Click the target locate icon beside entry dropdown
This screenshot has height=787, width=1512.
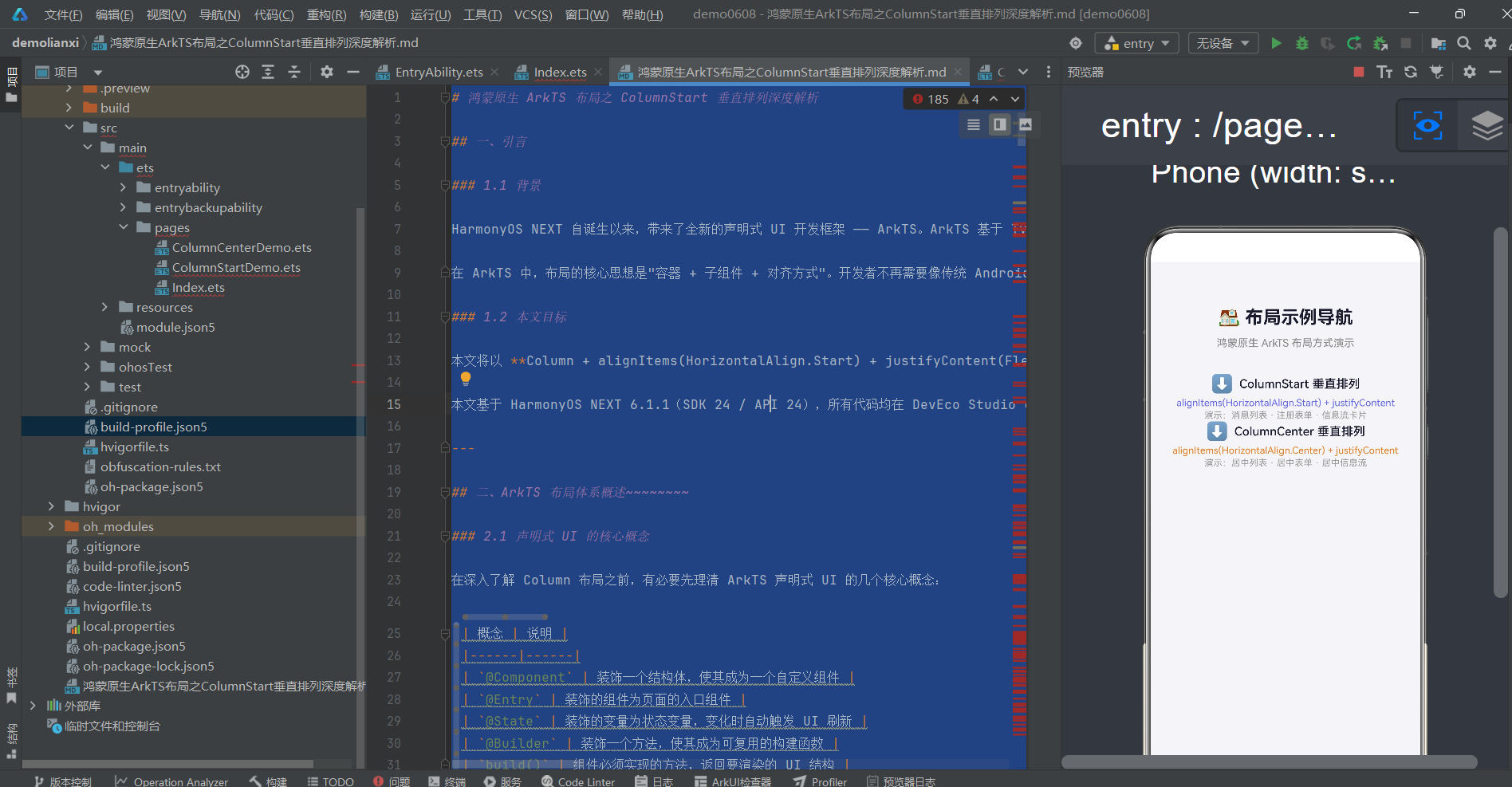1076,43
